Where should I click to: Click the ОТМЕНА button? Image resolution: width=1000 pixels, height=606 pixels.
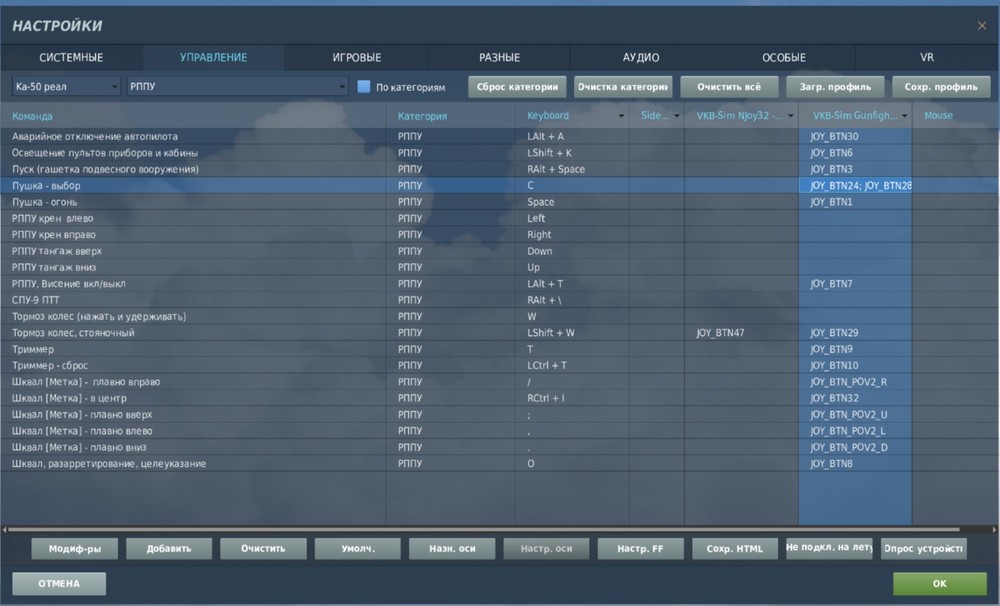[x=59, y=584]
